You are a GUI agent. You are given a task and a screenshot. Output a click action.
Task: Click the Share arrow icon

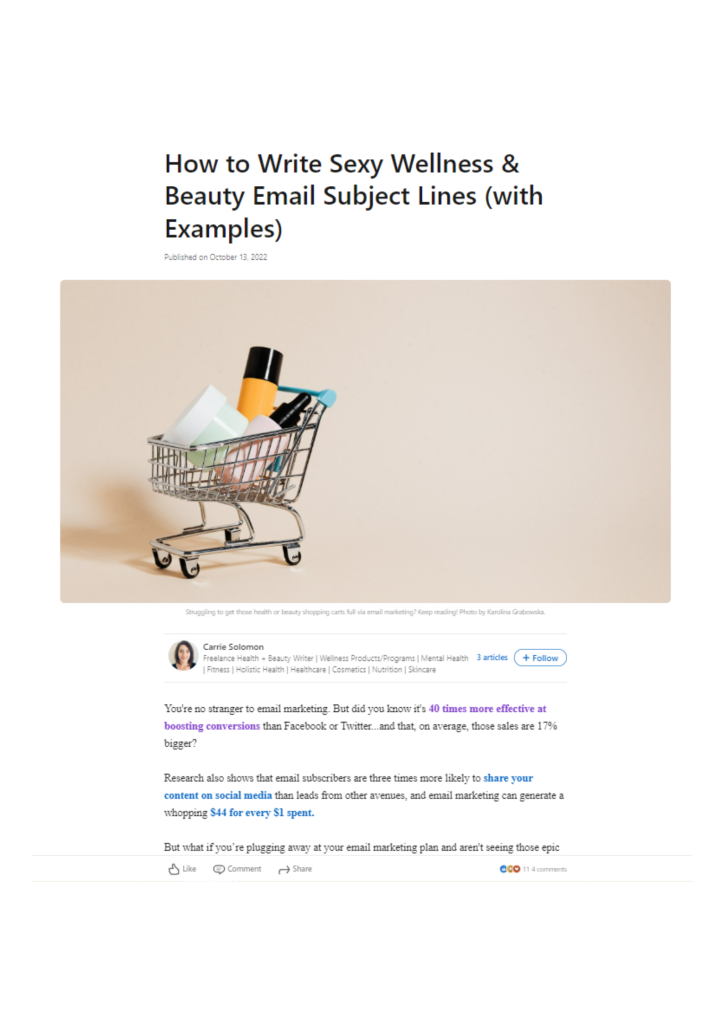284,870
